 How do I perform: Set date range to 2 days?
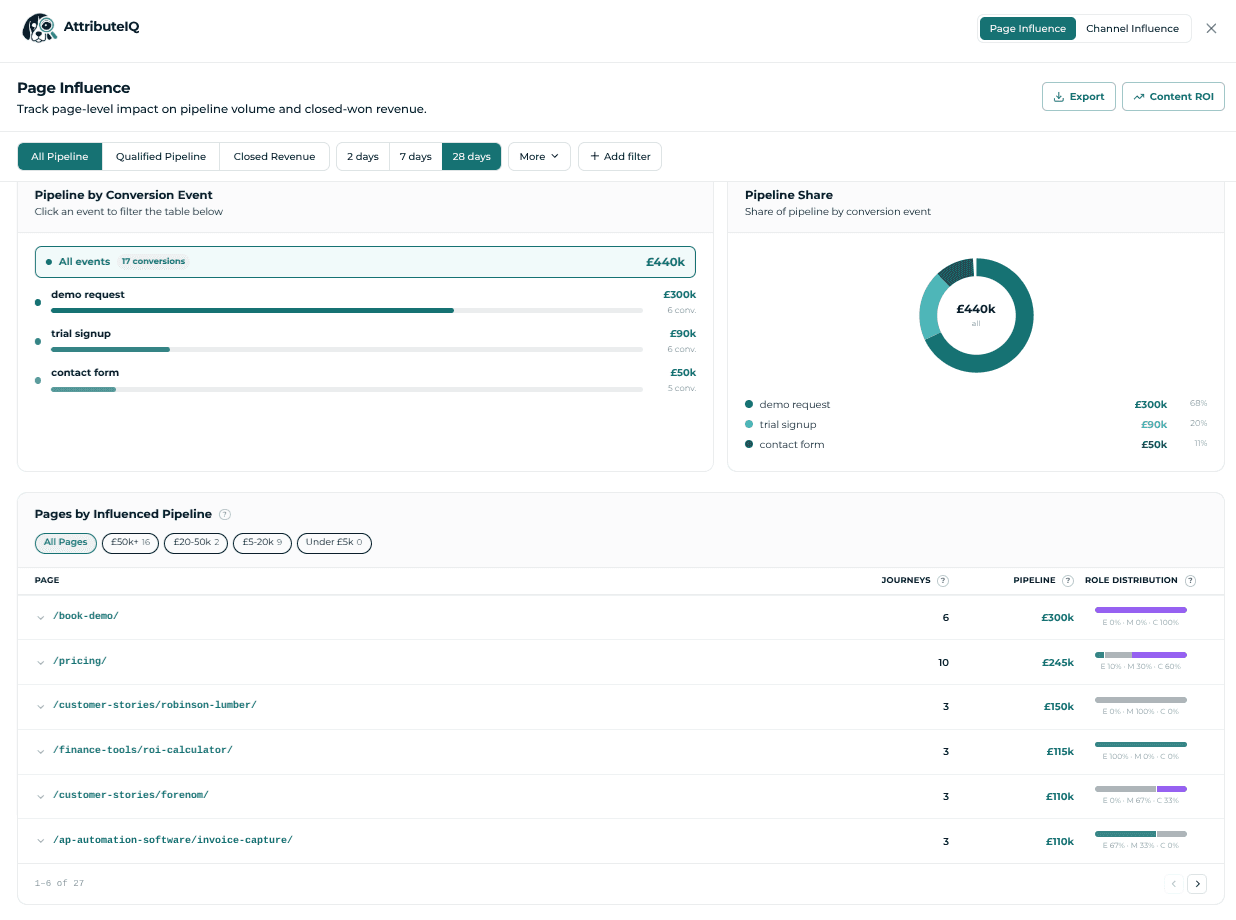363,156
